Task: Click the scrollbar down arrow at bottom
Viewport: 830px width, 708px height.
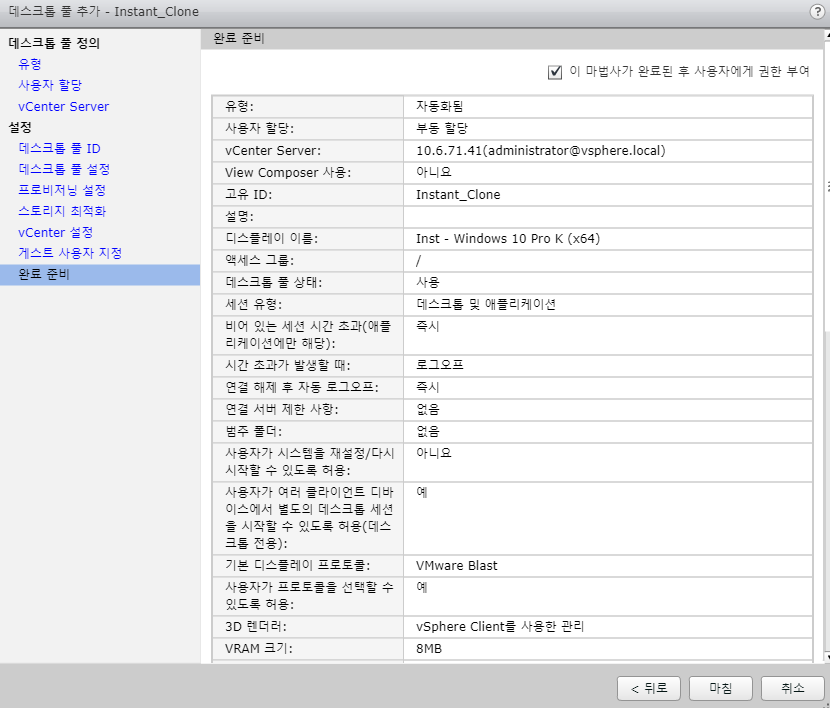Action: point(827,657)
